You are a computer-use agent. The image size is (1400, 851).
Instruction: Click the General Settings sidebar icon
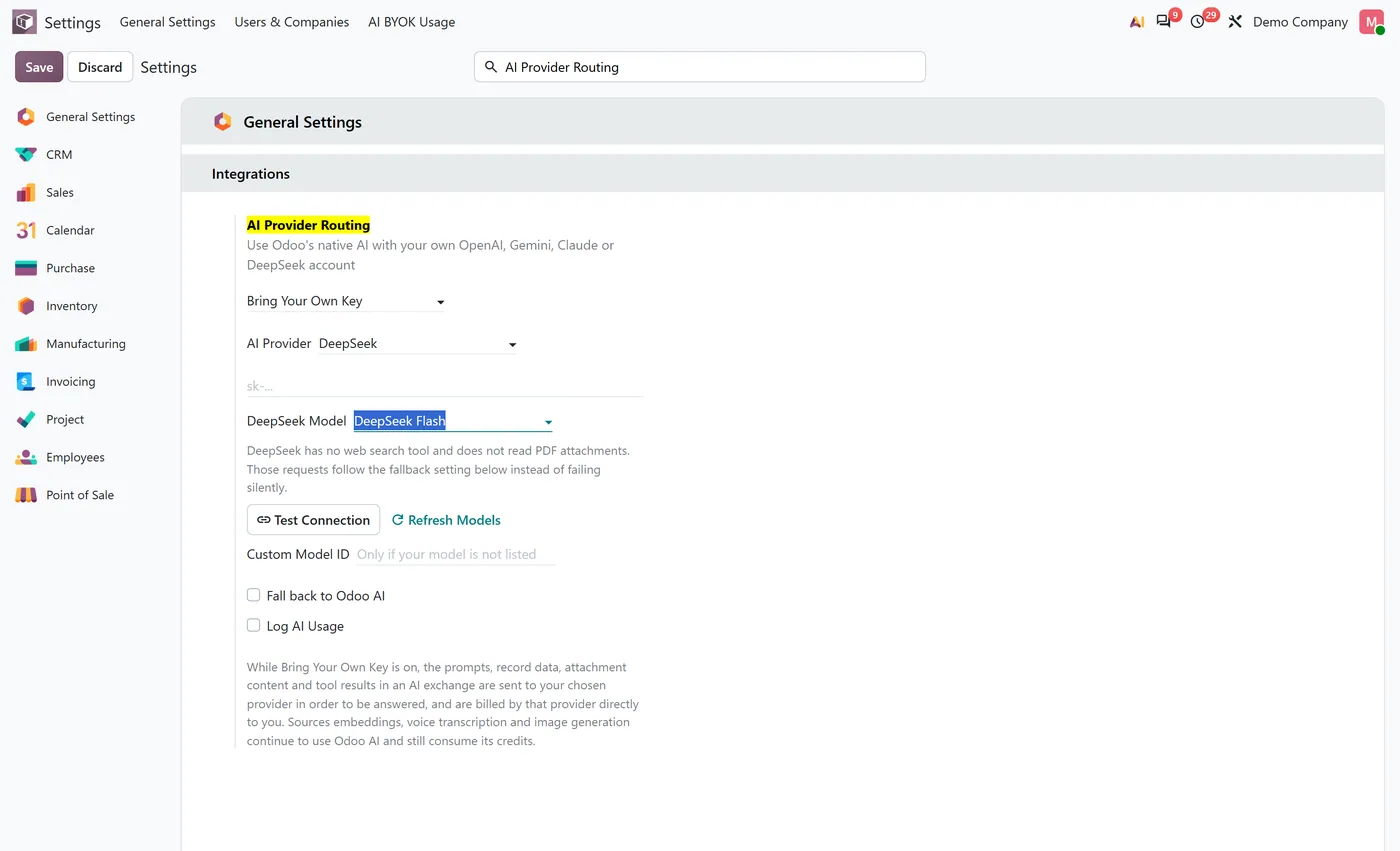(x=26, y=117)
